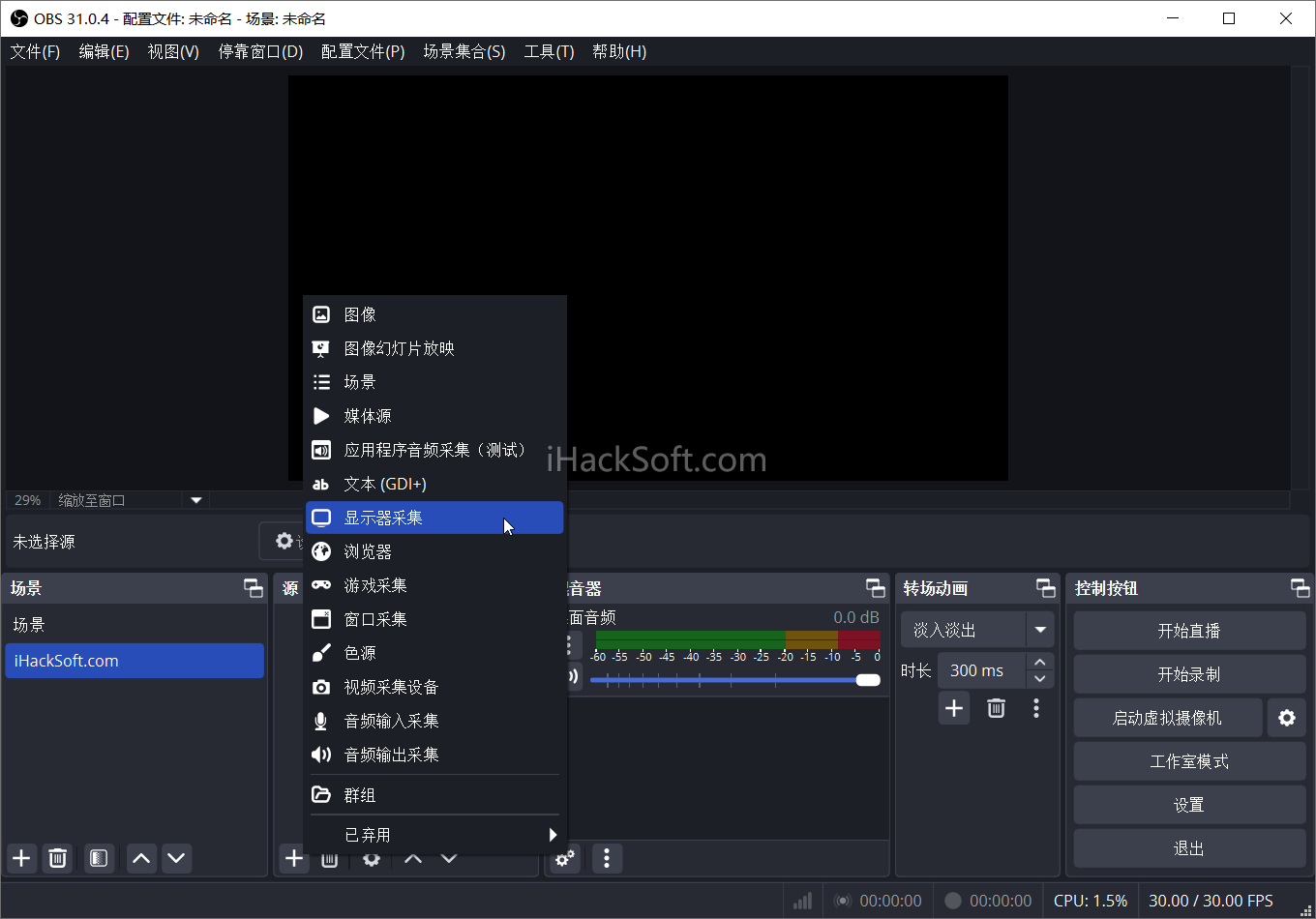Choose 音频输入采集 audio input capture
The height and width of the screenshot is (919, 1316).
click(x=434, y=721)
